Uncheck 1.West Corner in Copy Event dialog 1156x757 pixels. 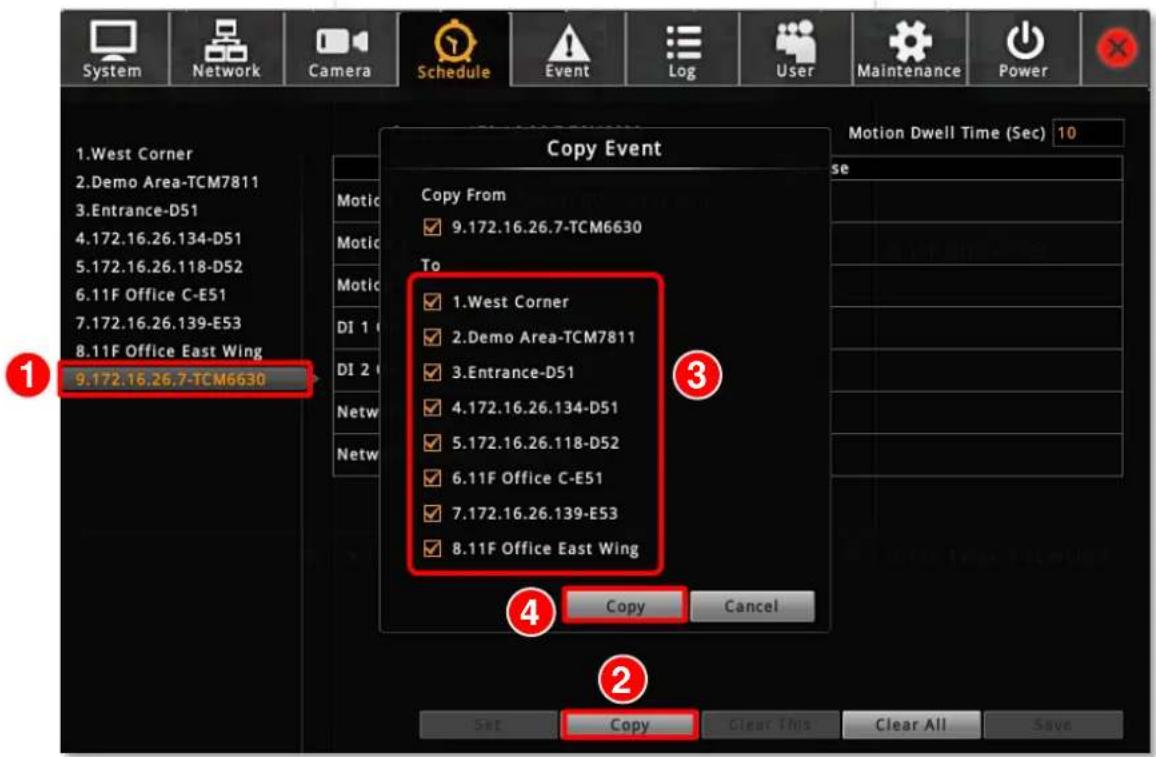click(x=432, y=302)
